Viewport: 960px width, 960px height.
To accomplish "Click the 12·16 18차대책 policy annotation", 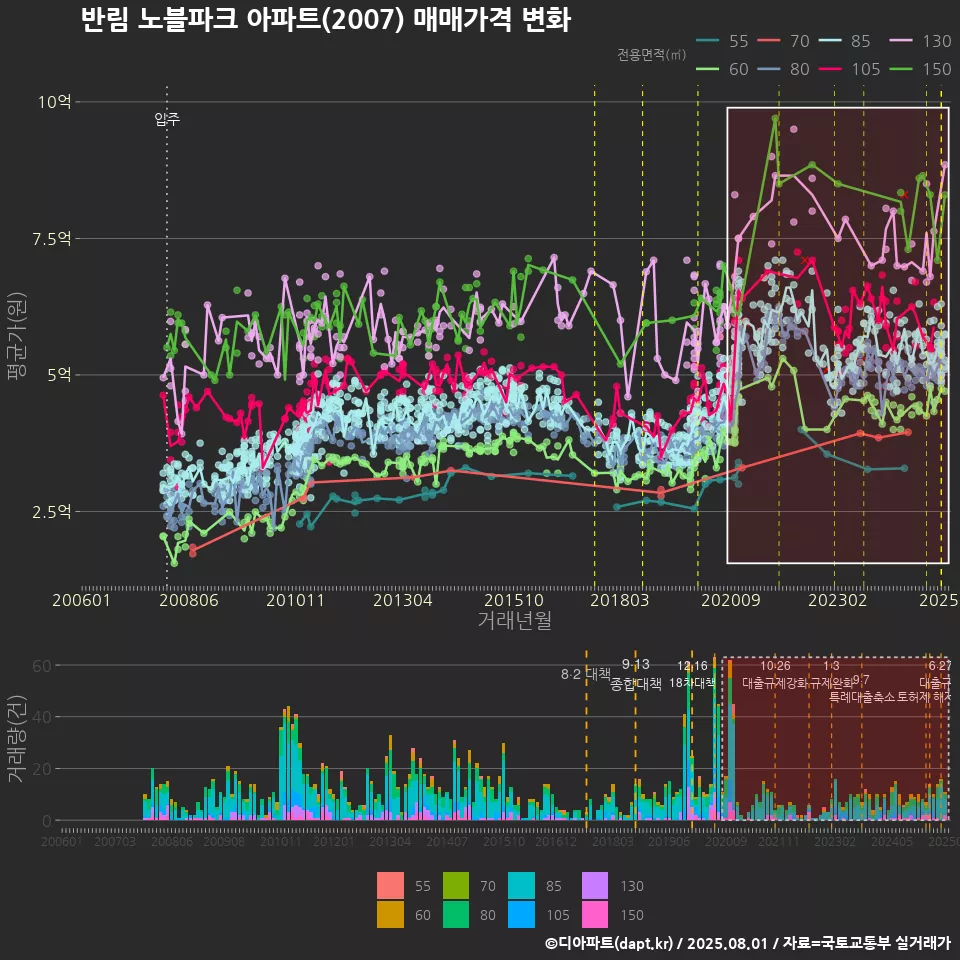I will click(692, 674).
